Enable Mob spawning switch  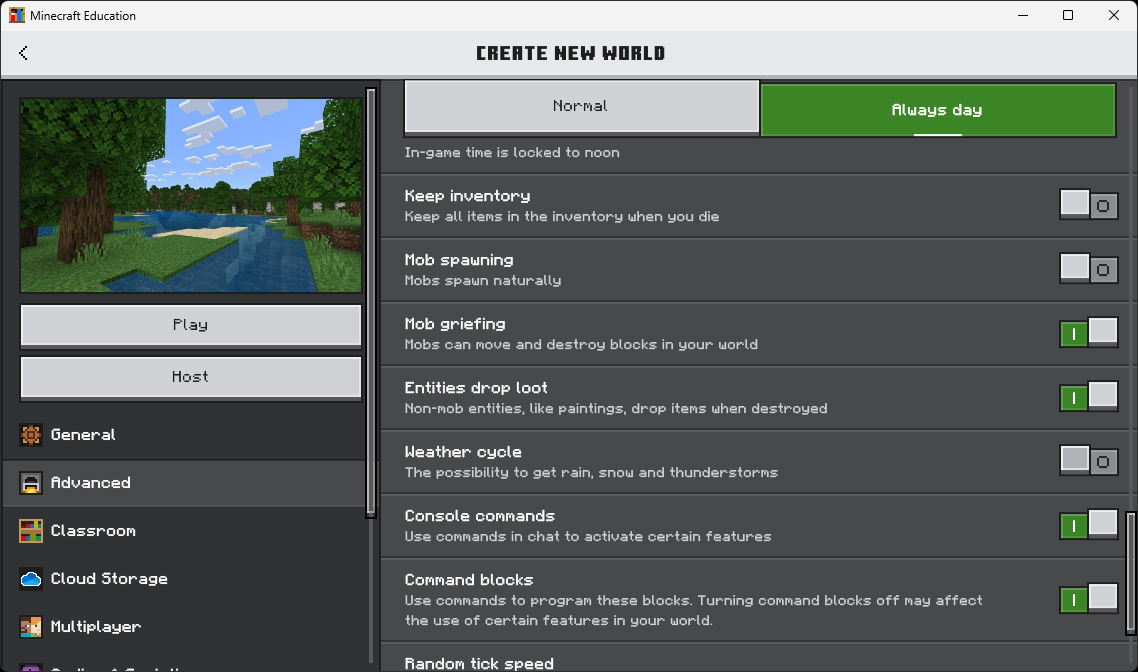tap(1089, 269)
